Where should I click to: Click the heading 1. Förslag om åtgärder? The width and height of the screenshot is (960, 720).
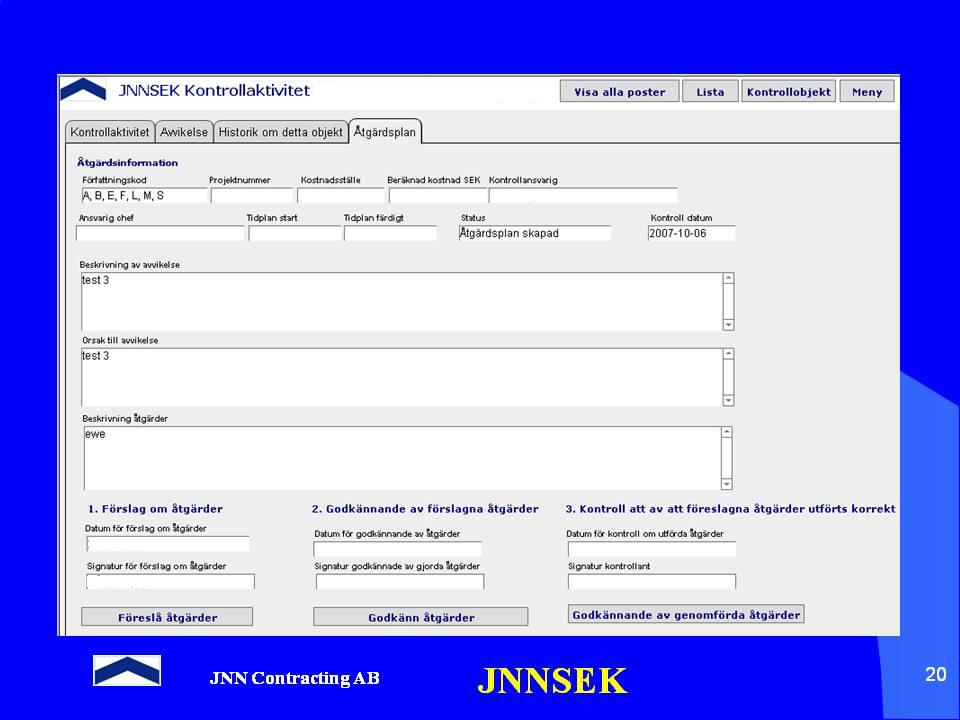[156, 509]
